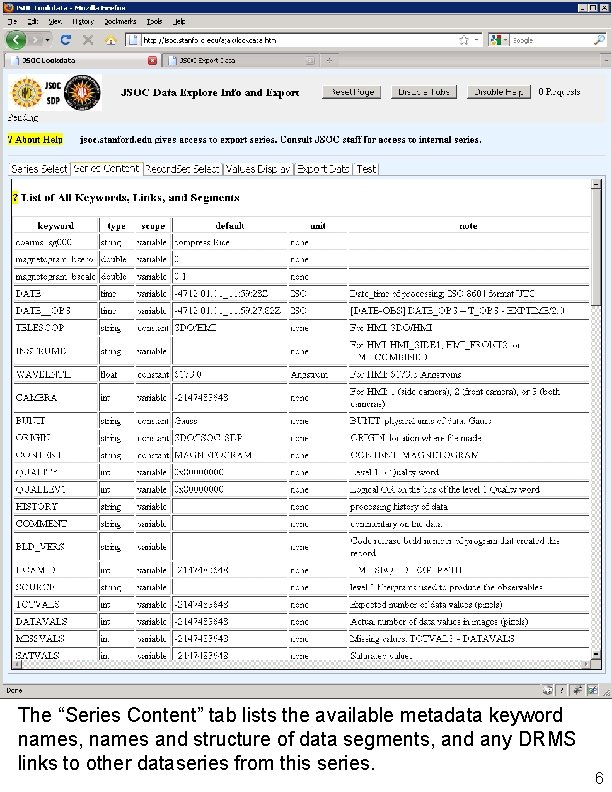
Task: Click the TOTVALS keyword cell
Action: click(x=56, y=605)
